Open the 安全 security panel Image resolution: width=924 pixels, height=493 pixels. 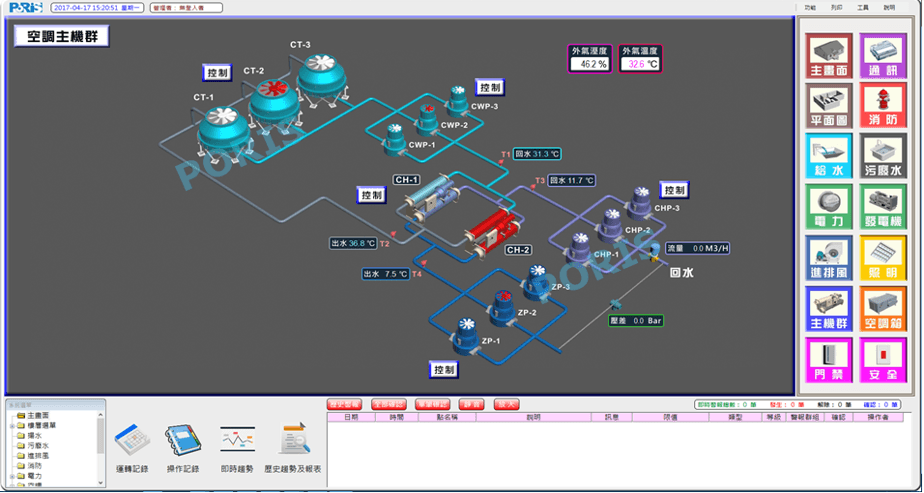tap(883, 360)
